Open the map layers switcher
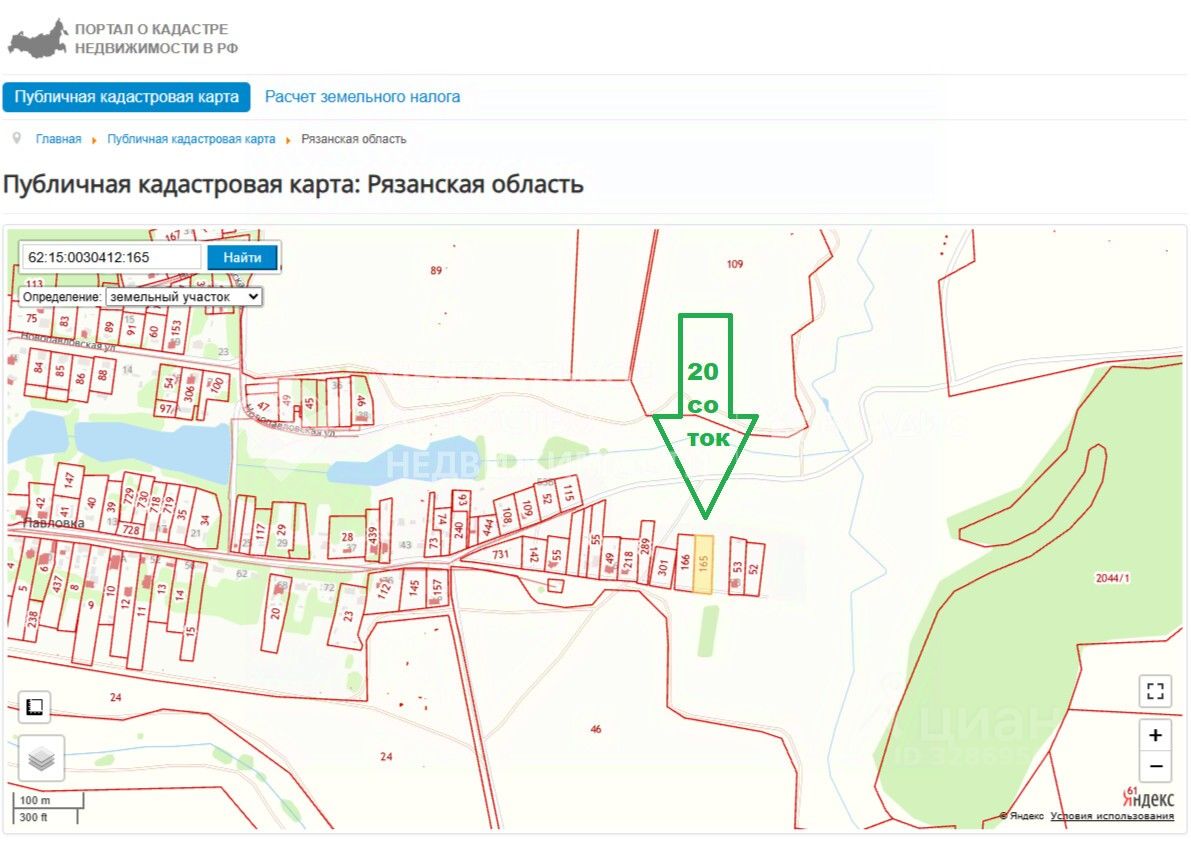The width and height of the screenshot is (1191, 846). 41,757
